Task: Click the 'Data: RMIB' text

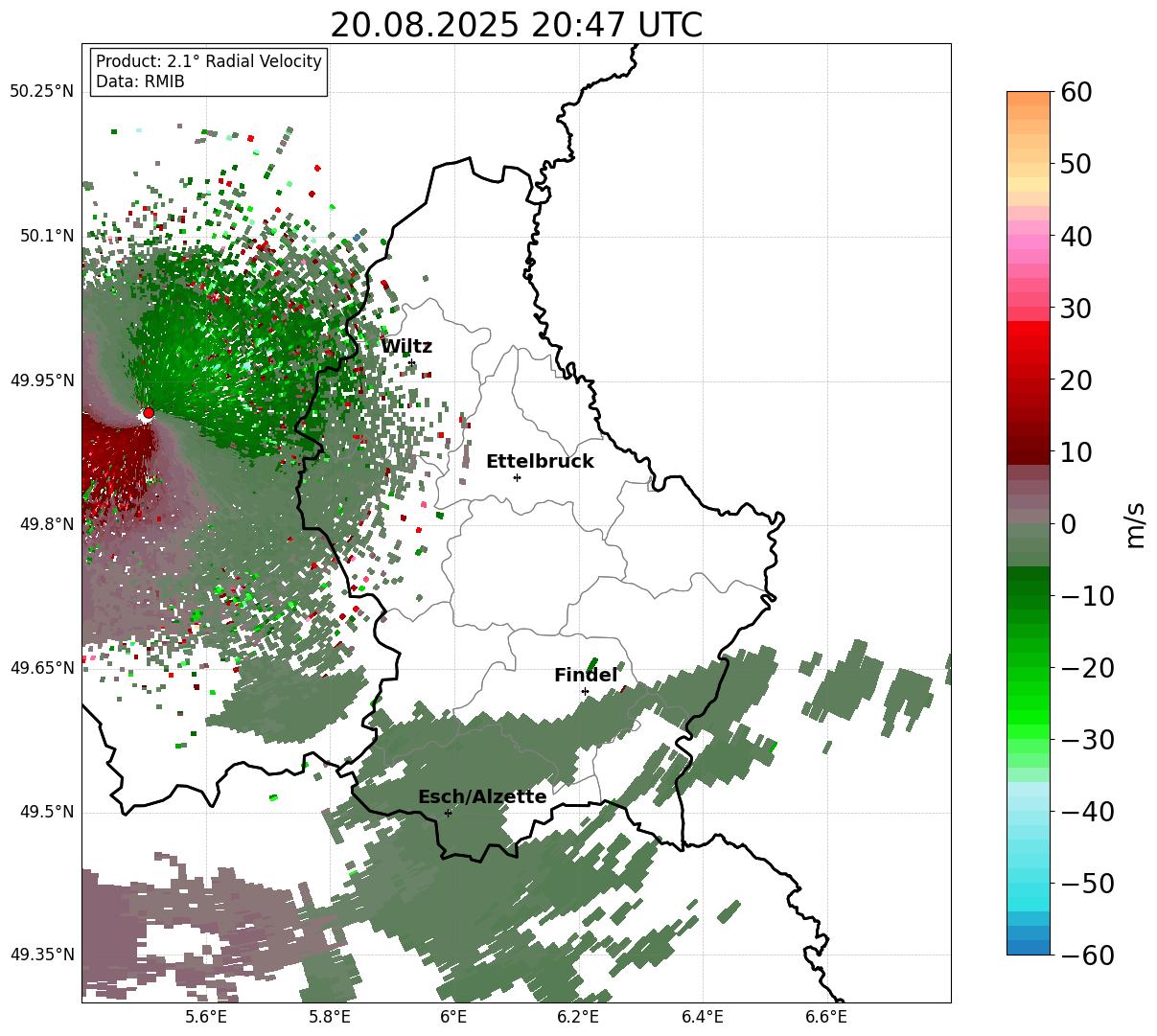Action: pos(140,81)
